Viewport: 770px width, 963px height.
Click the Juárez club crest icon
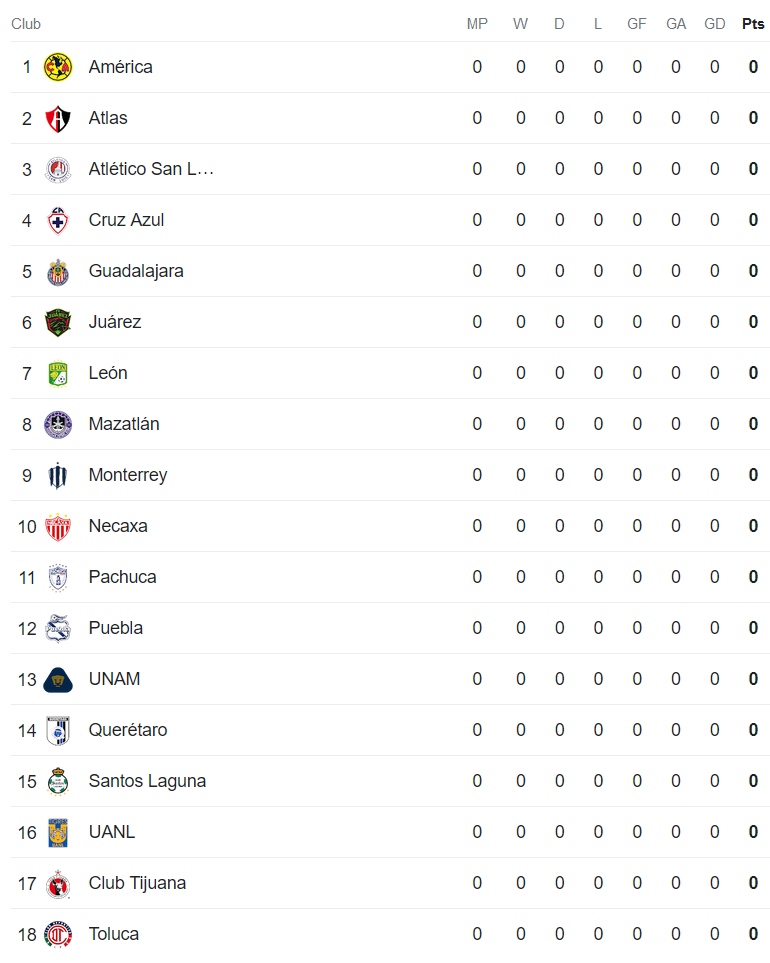[58, 322]
